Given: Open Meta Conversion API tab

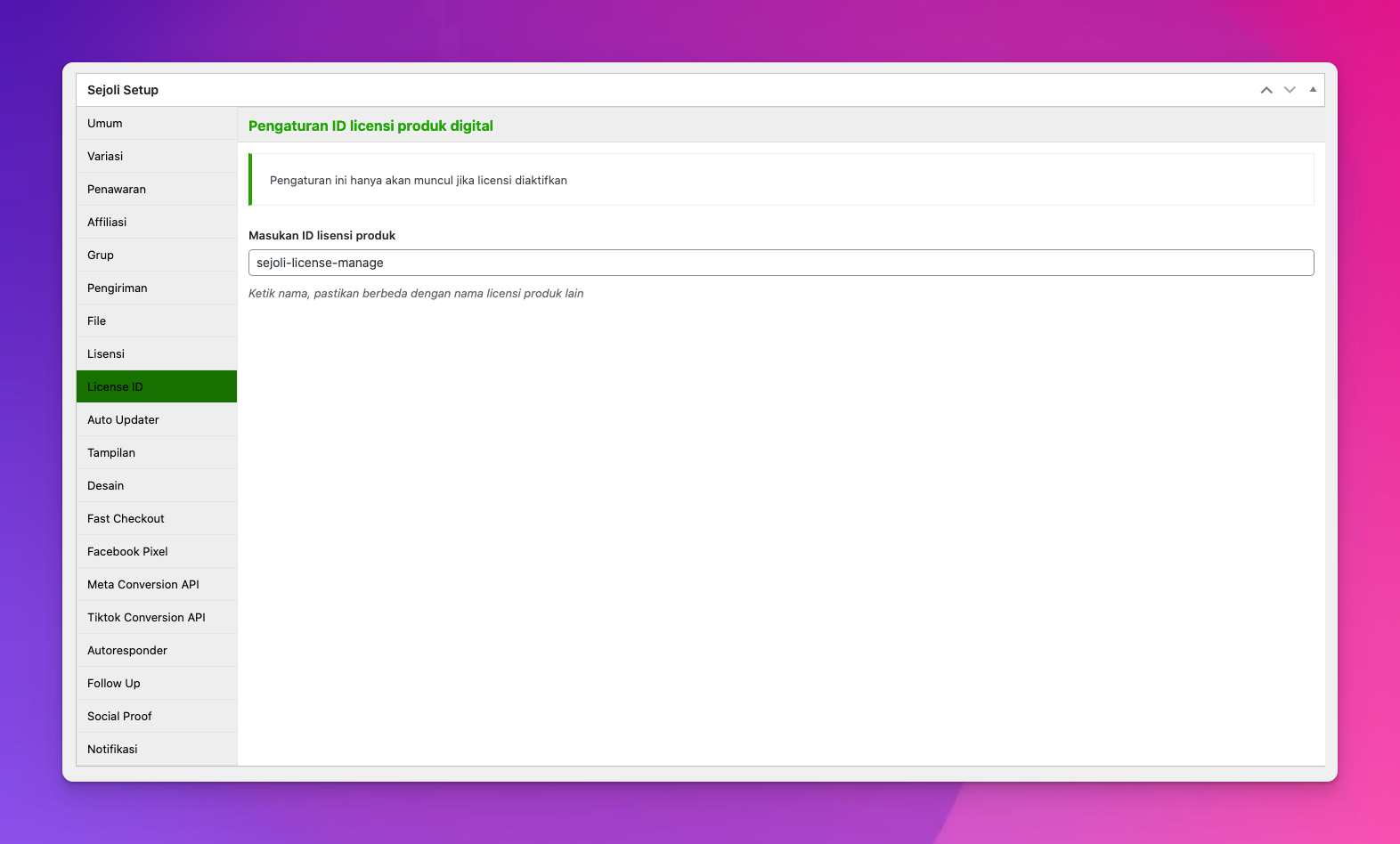Looking at the screenshot, I should click(143, 585).
